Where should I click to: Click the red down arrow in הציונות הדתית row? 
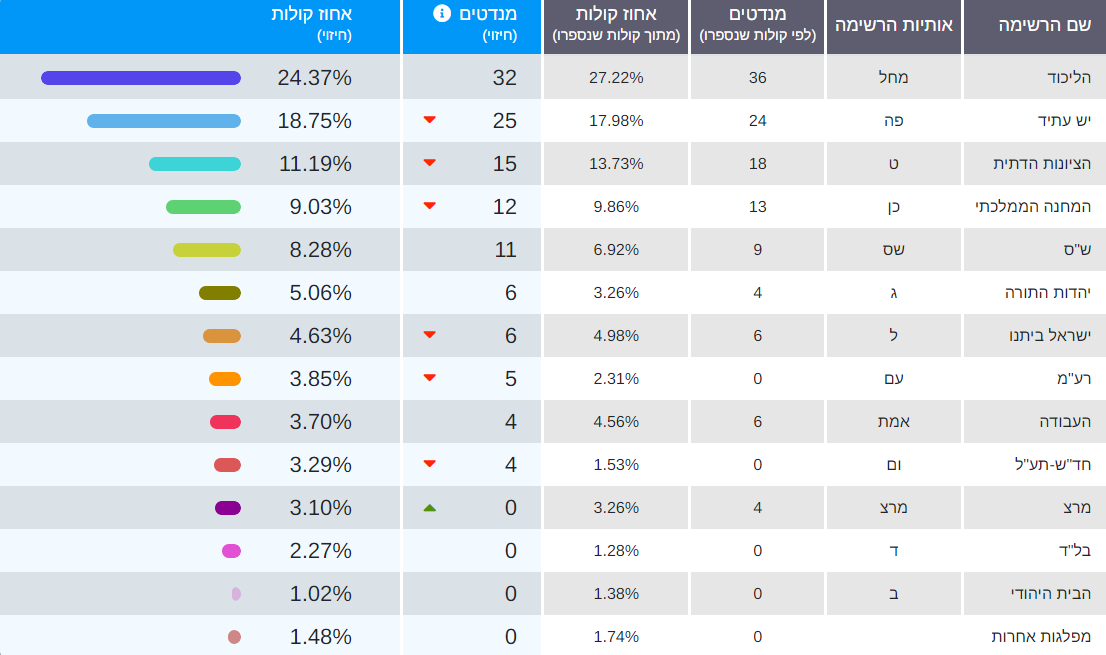pyautogui.click(x=430, y=163)
